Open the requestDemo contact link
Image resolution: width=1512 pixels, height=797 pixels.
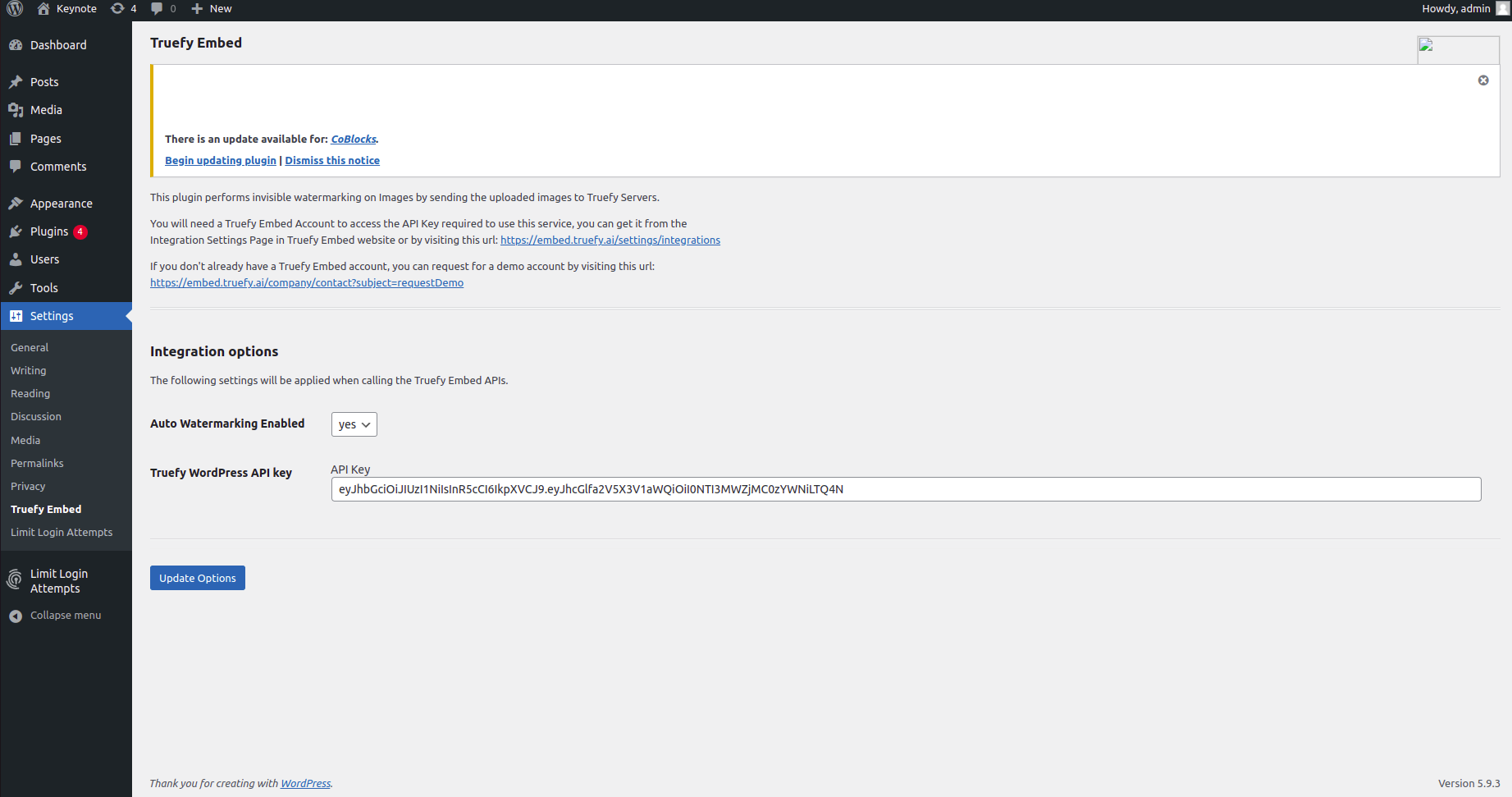coord(307,283)
